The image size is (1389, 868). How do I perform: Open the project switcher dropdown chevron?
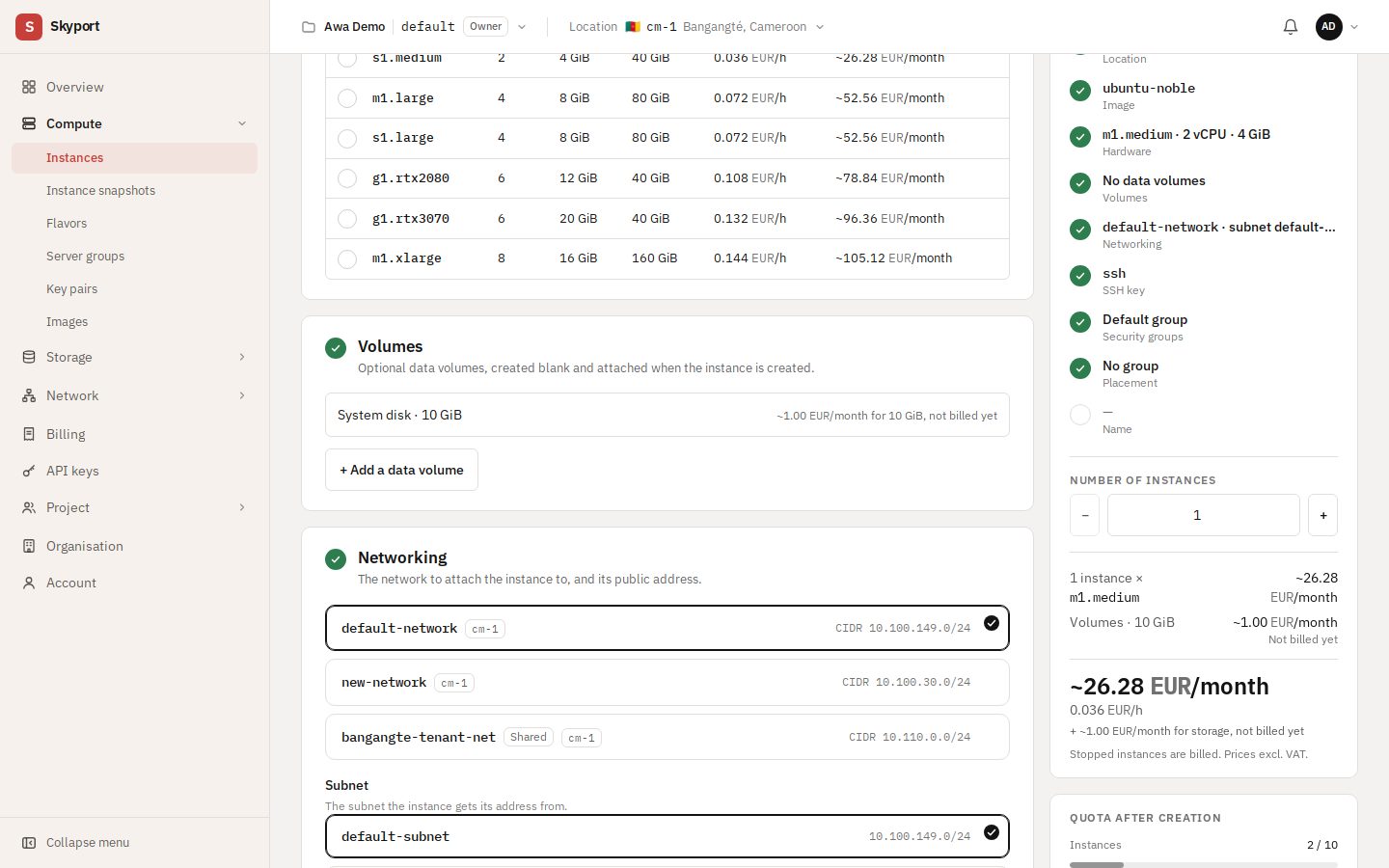[522, 27]
